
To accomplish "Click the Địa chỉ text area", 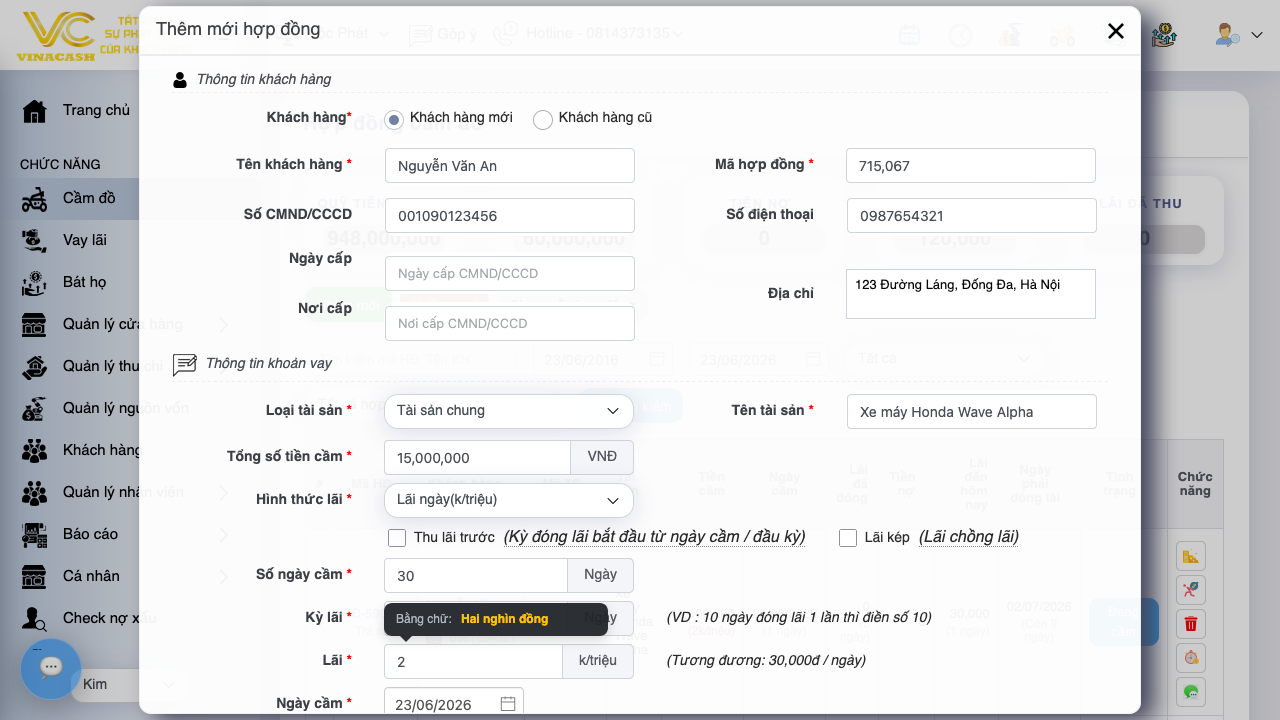I will pos(971,294).
